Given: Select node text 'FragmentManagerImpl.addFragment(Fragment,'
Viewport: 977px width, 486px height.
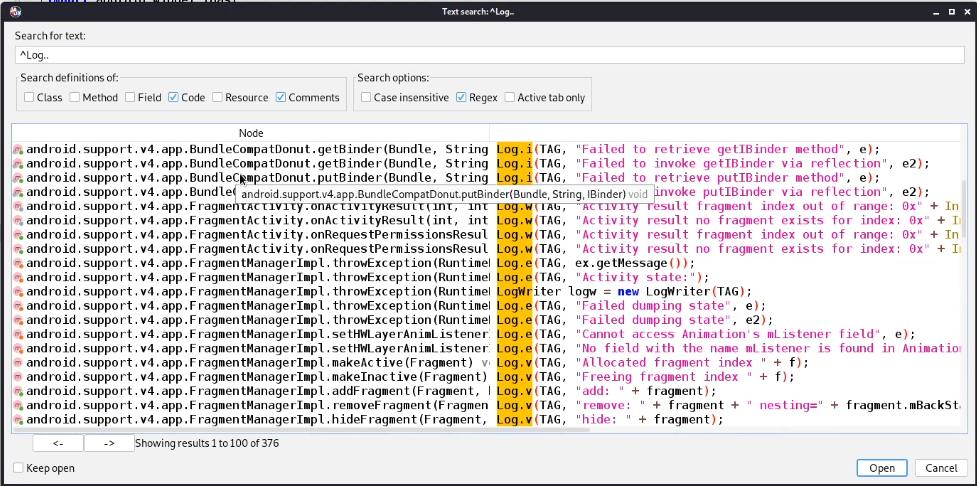Looking at the screenshot, I should tap(335, 391).
